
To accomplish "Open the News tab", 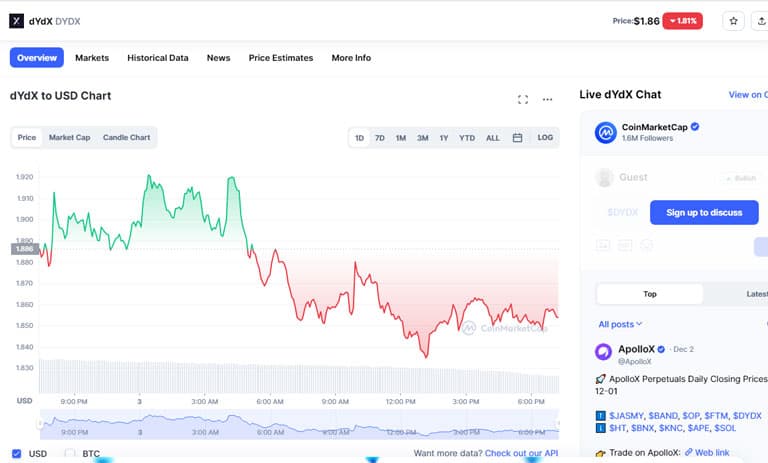I will (218, 58).
